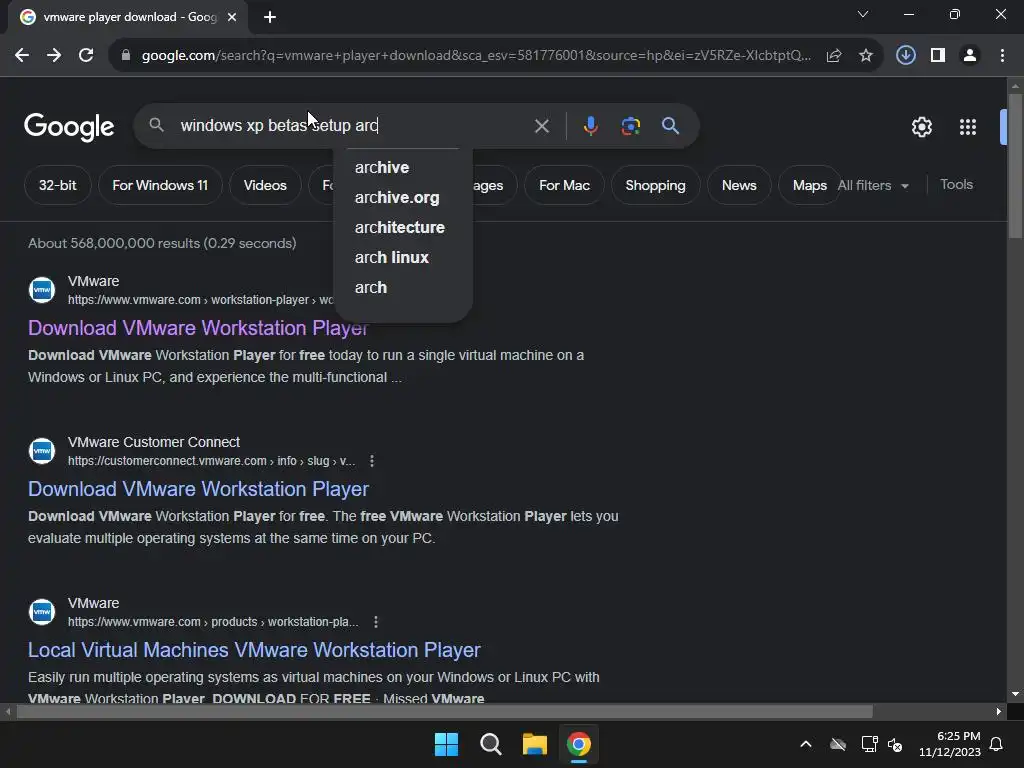The width and height of the screenshot is (1024, 768).
Task: Click the horizontal page scrollbar
Action: coord(444,712)
